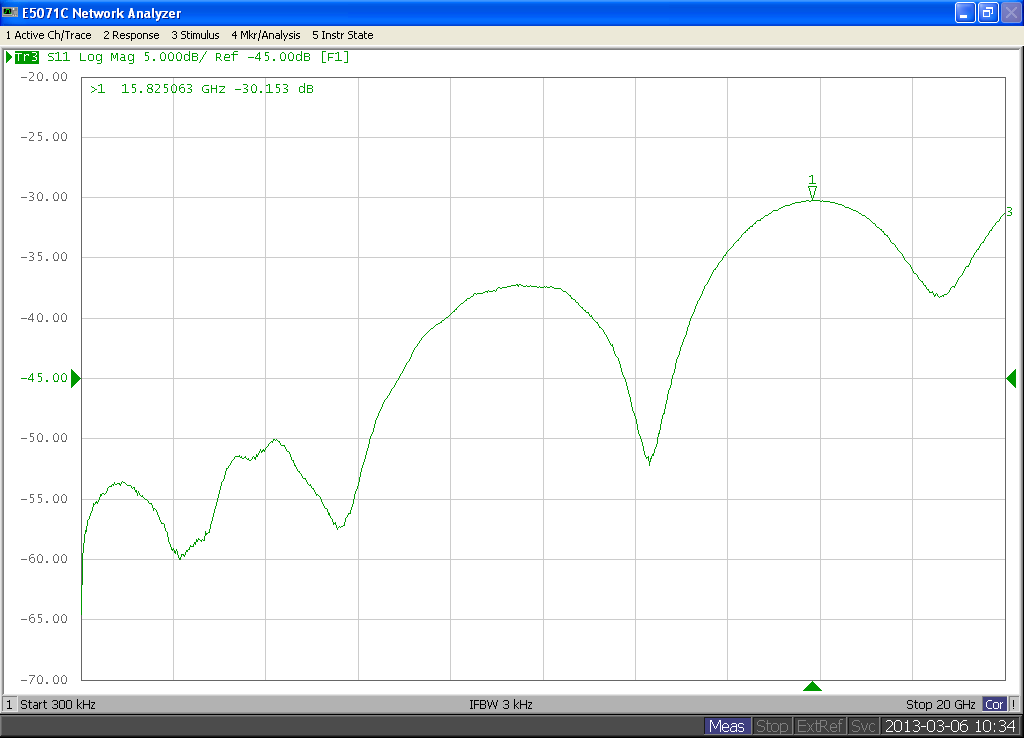Click channel number 1 in status bar
The height and width of the screenshot is (738, 1024).
pyautogui.click(x=9, y=705)
